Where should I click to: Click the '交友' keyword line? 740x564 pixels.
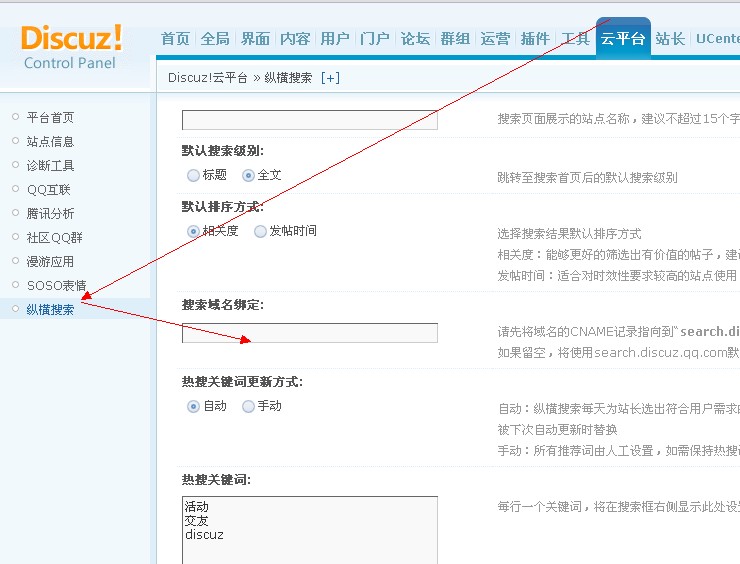point(196,521)
